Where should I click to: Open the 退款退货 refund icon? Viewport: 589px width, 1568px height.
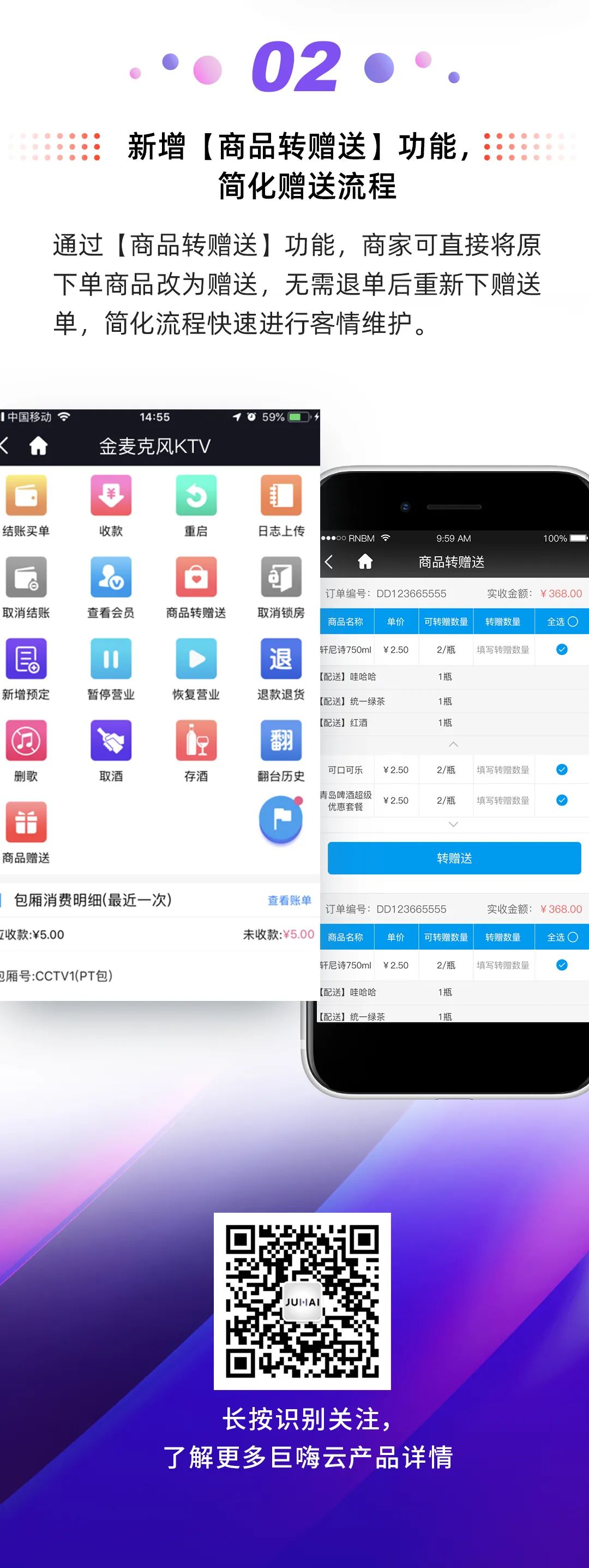point(280,659)
